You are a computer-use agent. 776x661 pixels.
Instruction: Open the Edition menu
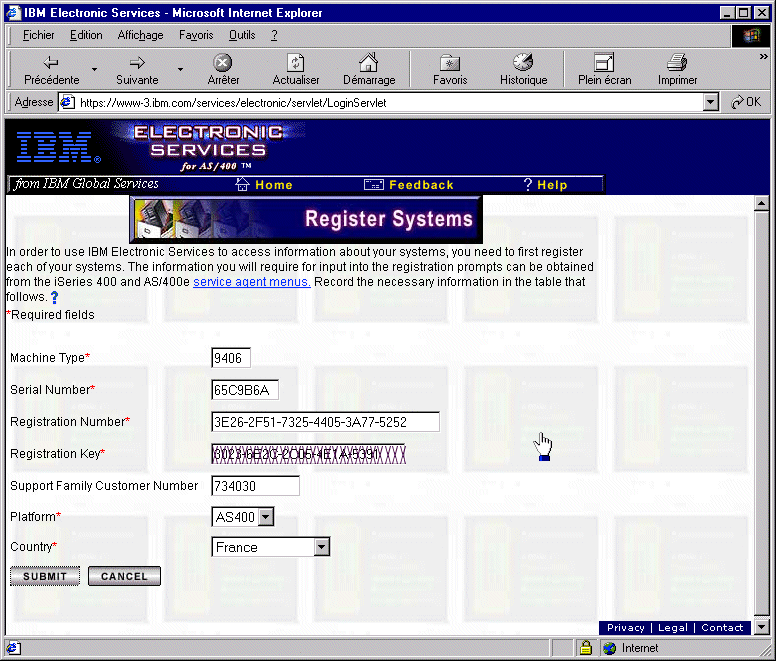click(86, 35)
